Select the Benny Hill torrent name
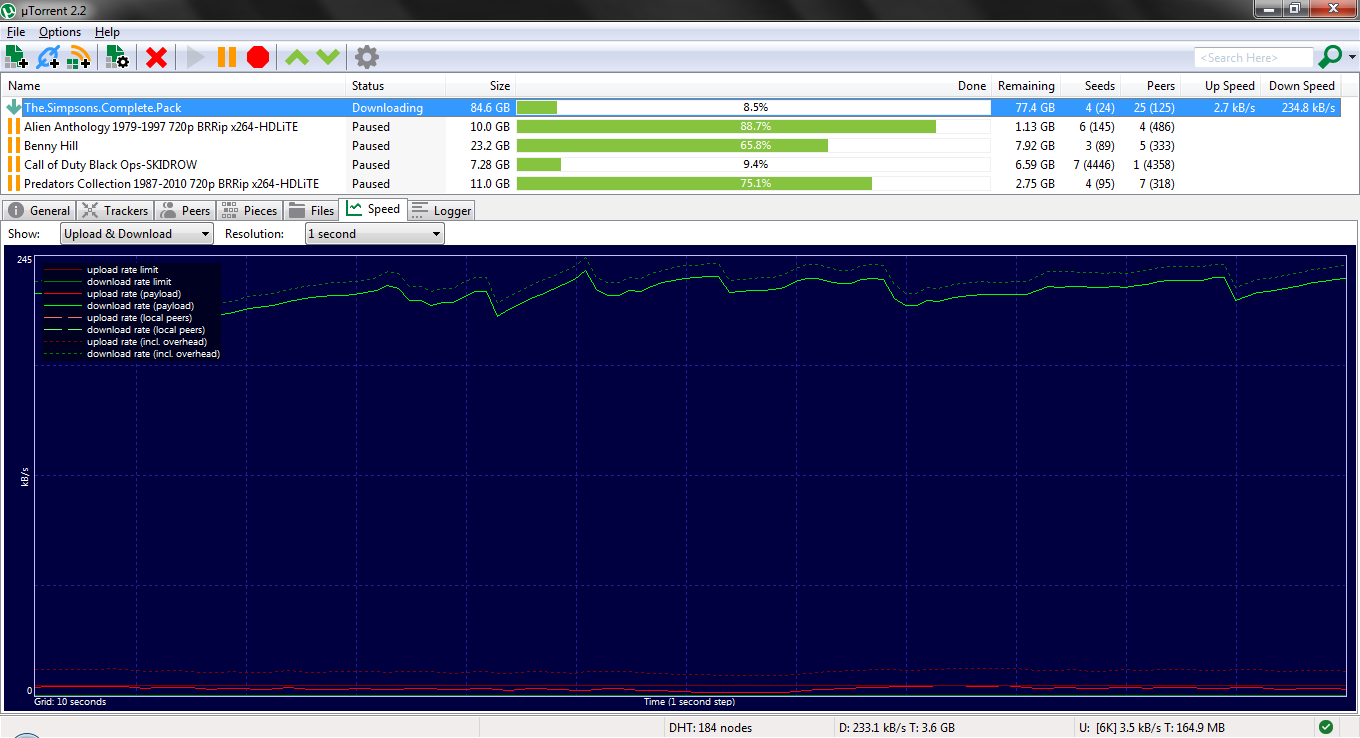This screenshot has width=1360, height=738. coord(51,146)
